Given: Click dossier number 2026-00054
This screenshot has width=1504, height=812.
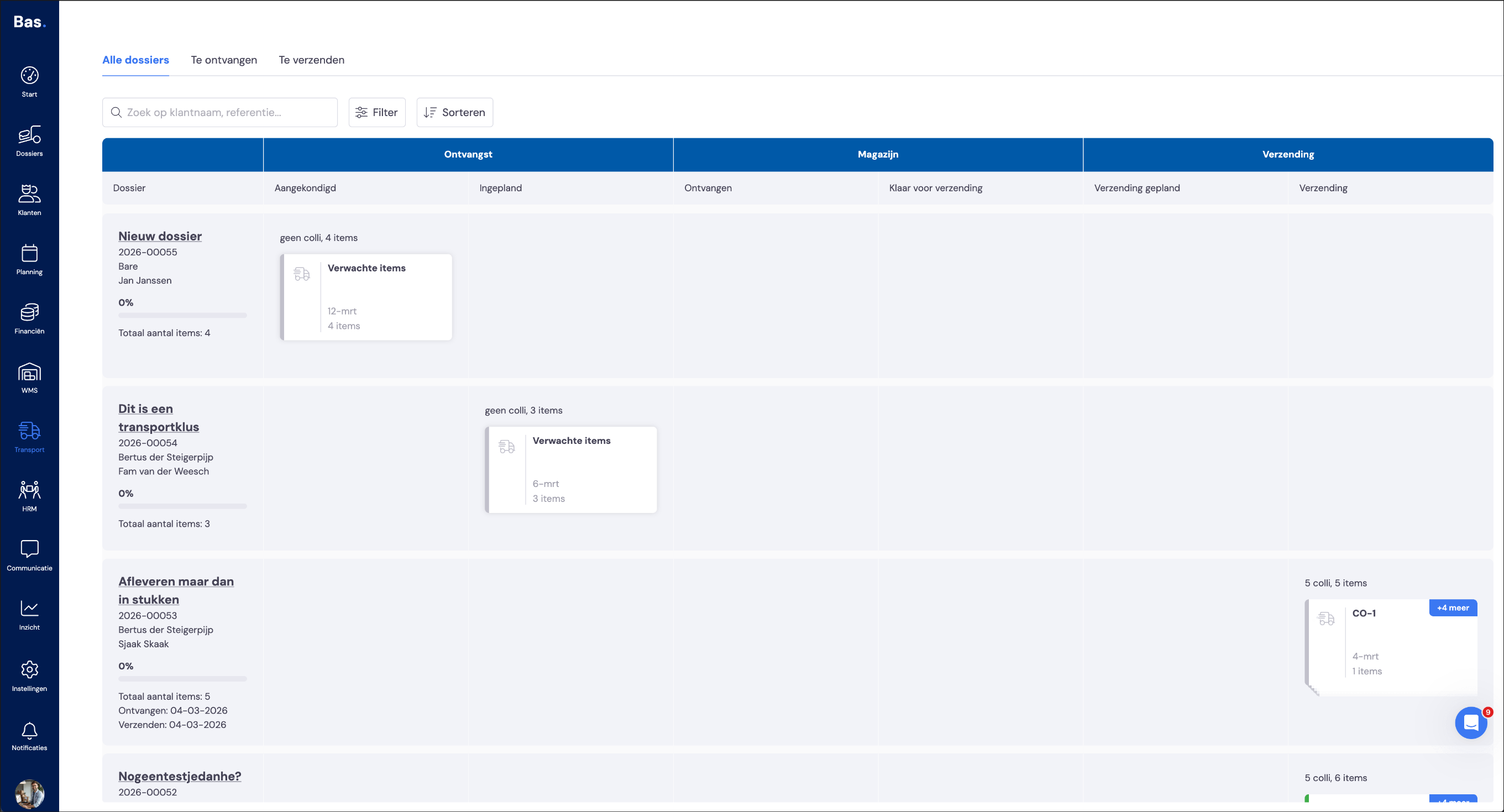Looking at the screenshot, I should click(x=148, y=443).
